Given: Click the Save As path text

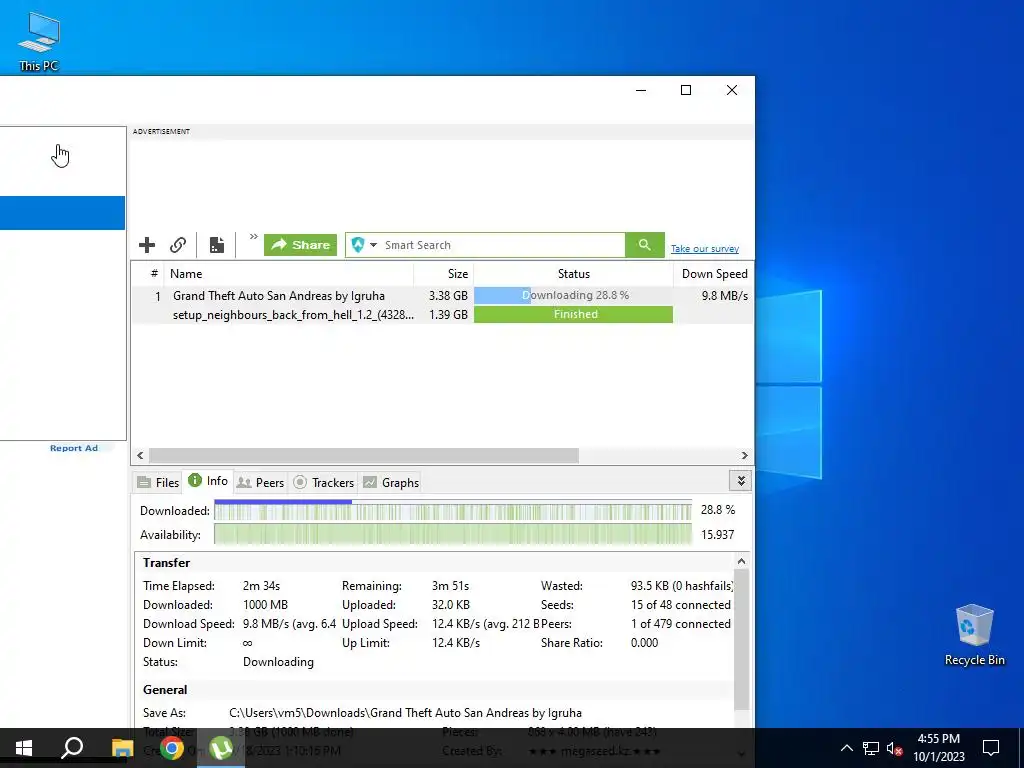Looking at the screenshot, I should click(x=405, y=712).
